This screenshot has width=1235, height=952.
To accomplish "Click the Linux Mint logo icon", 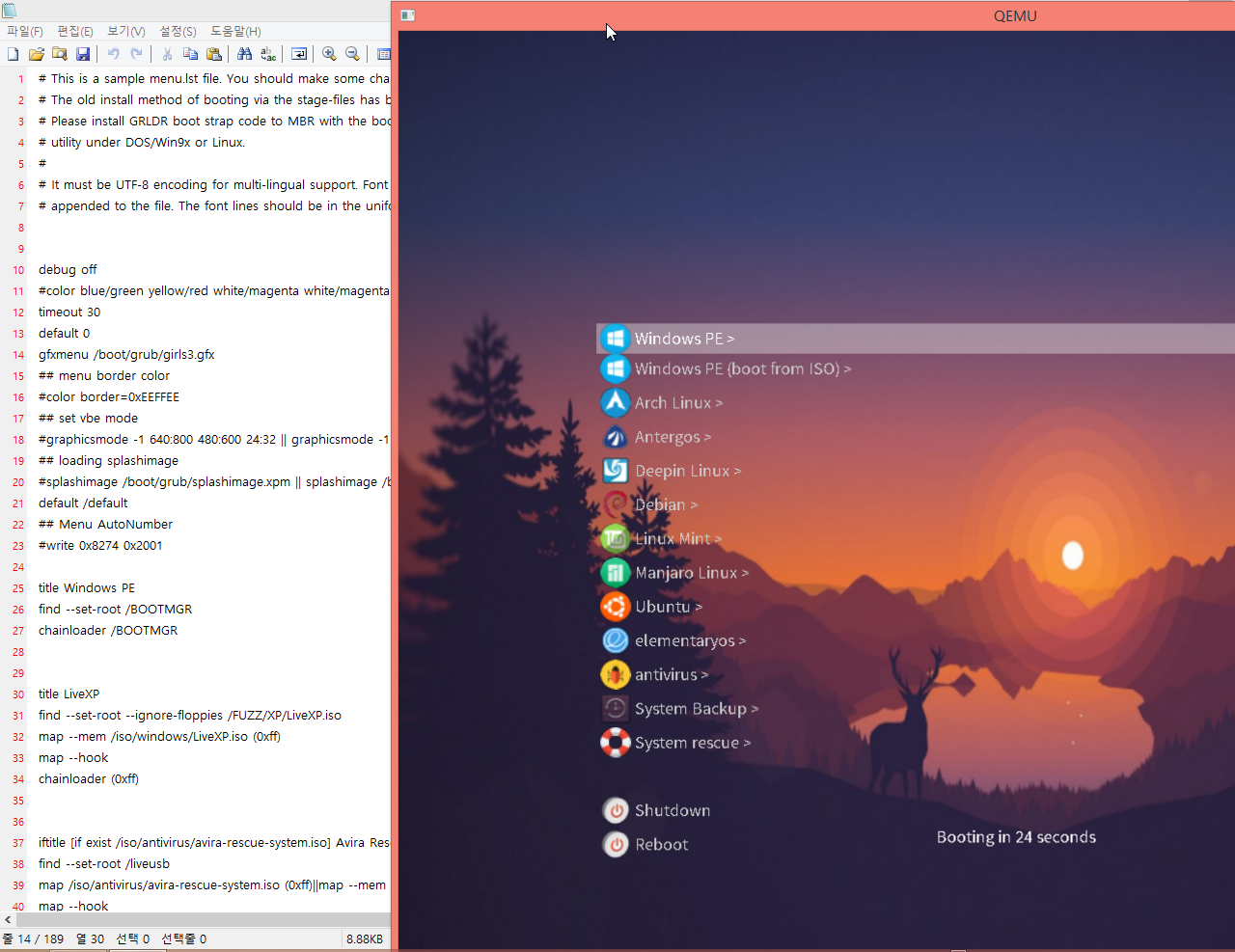I will click(x=616, y=538).
